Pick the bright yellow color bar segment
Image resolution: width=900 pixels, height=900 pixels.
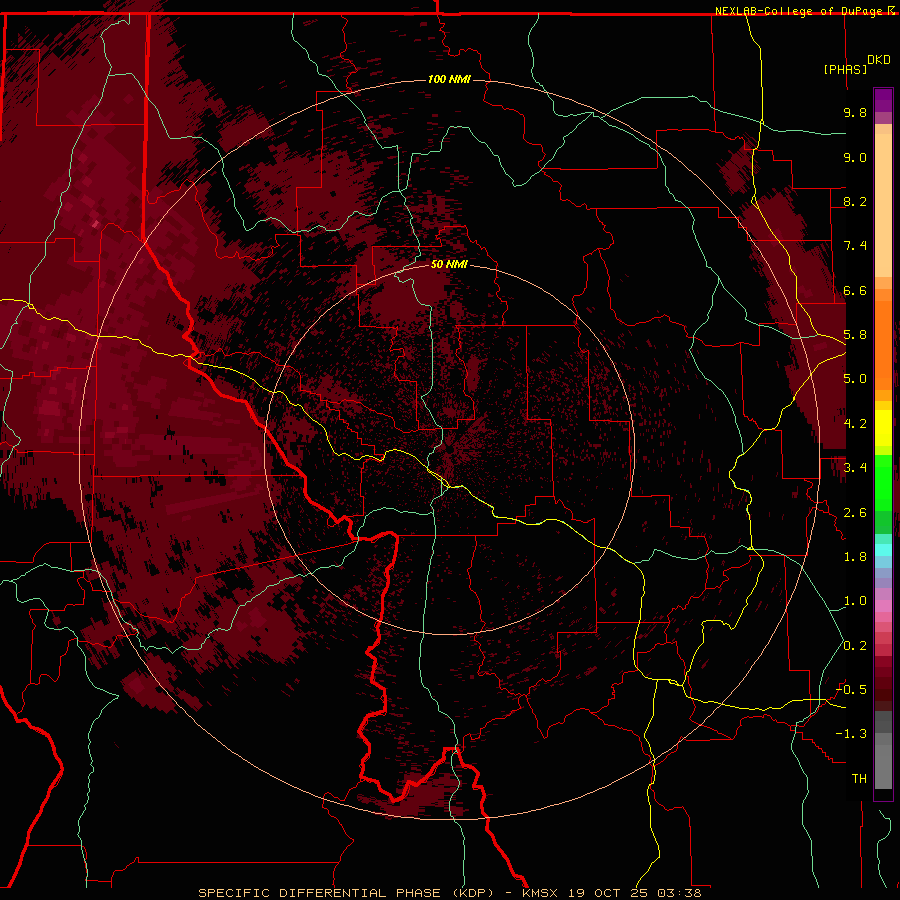[883, 428]
